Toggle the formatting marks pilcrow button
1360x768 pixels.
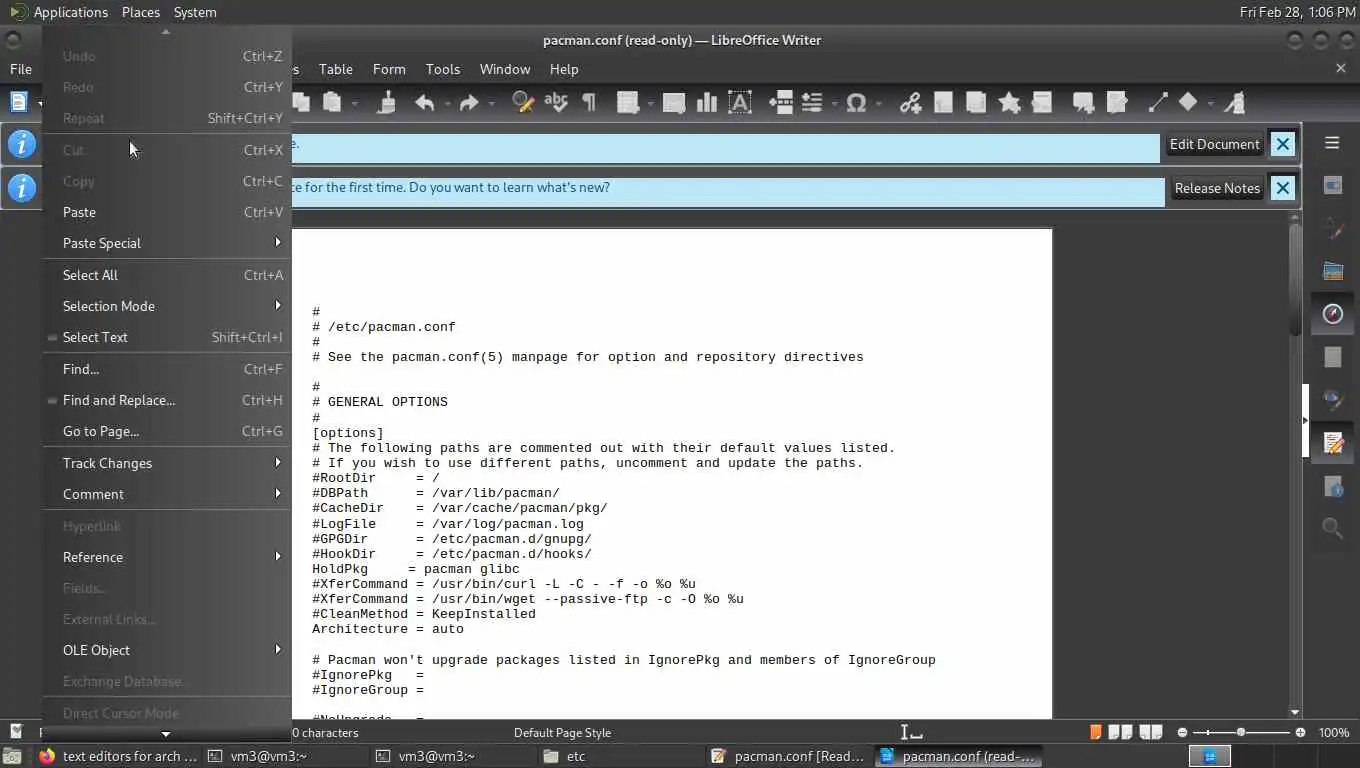[589, 102]
